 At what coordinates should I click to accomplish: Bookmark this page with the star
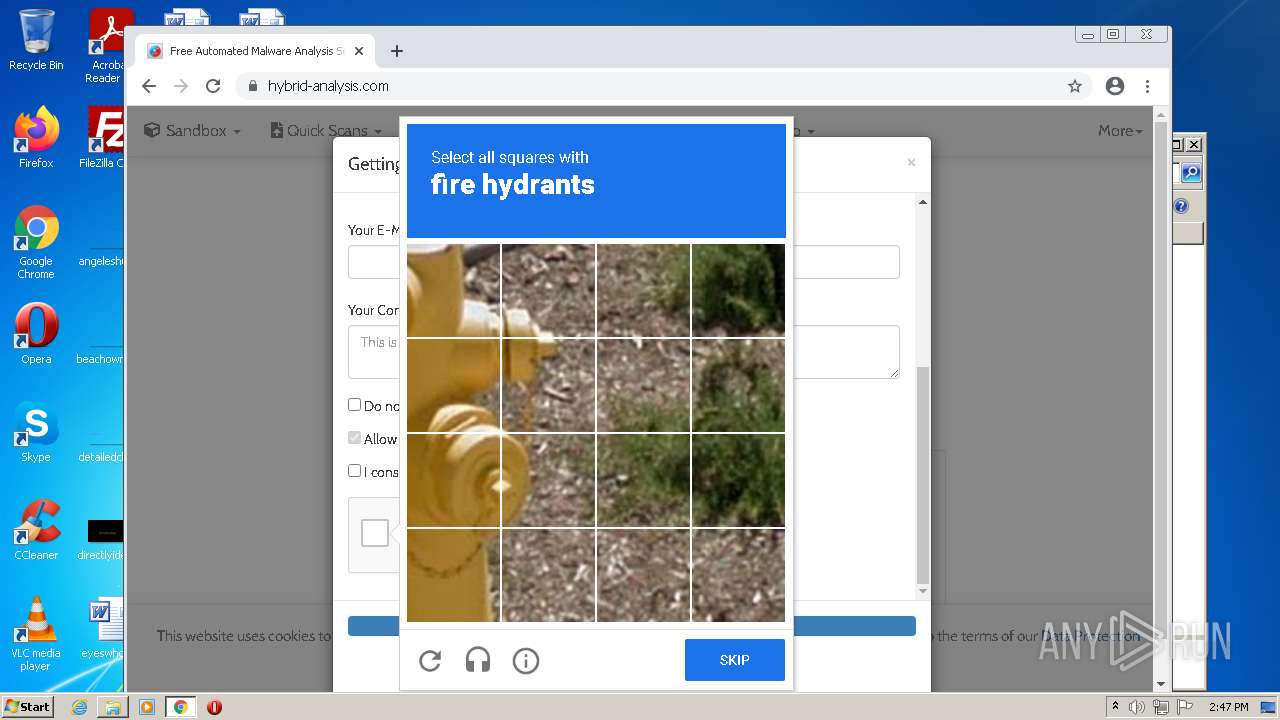(x=1075, y=86)
